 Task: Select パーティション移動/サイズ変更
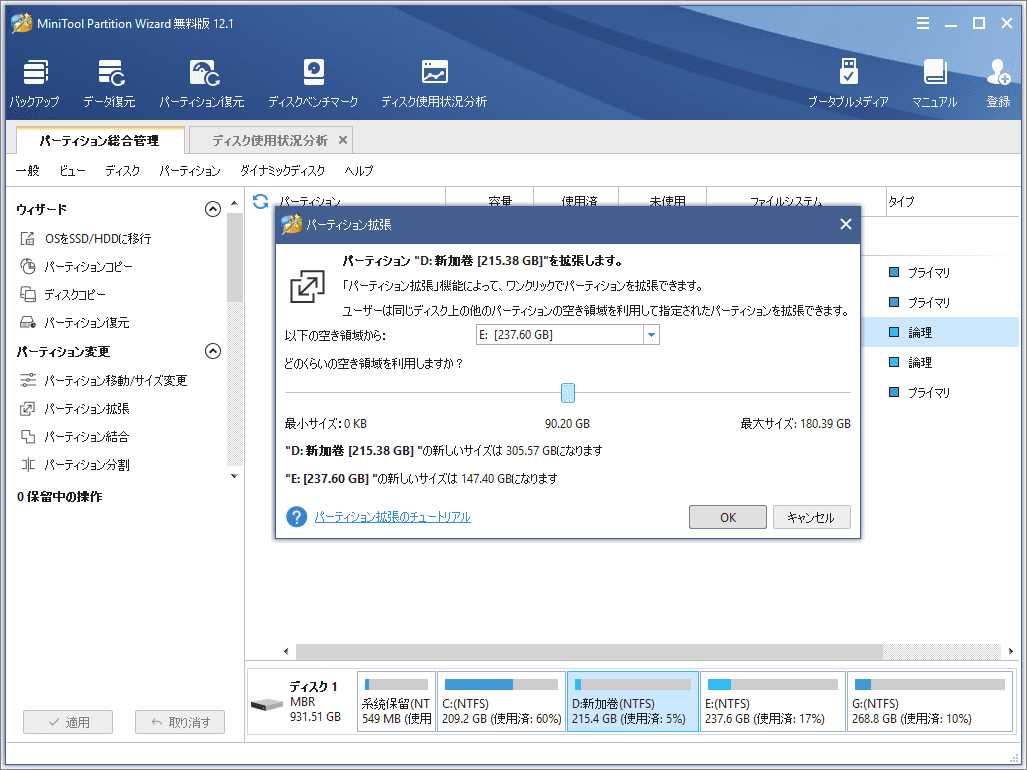click(x=103, y=380)
